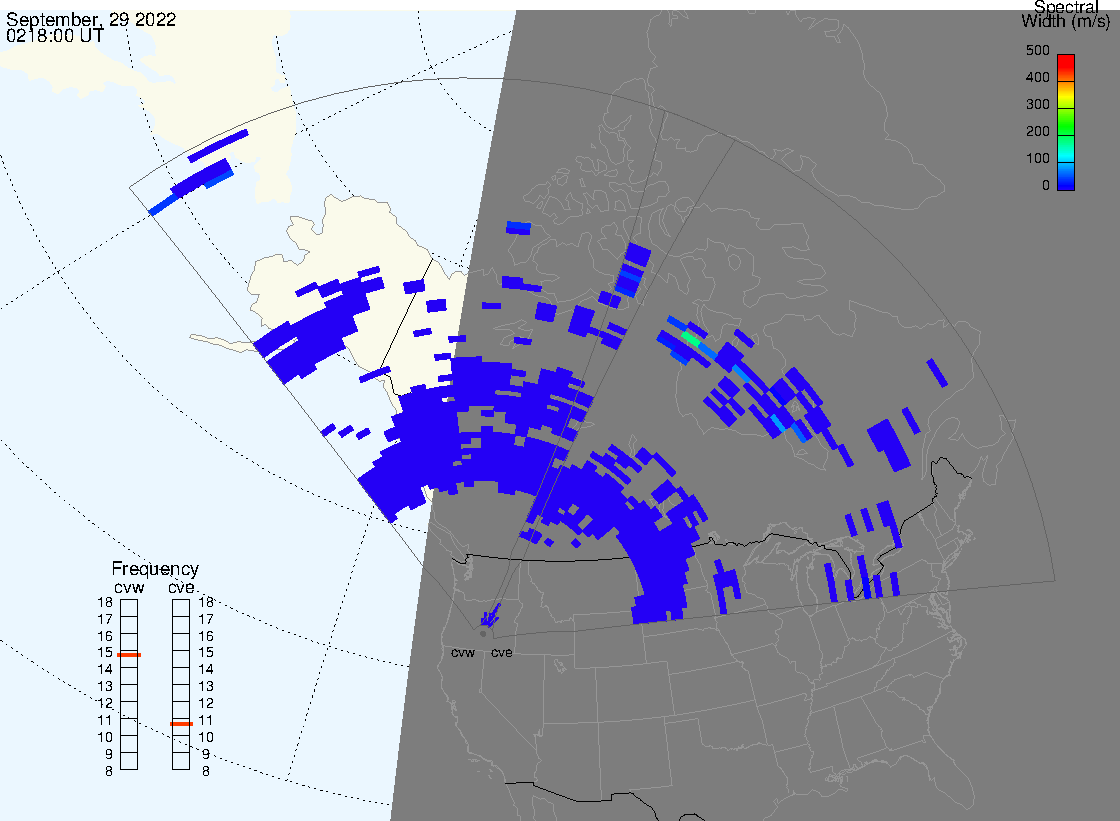This screenshot has height=821, width=1120.
Task: Click the 8 label left of cvw scale
Action: (109, 772)
